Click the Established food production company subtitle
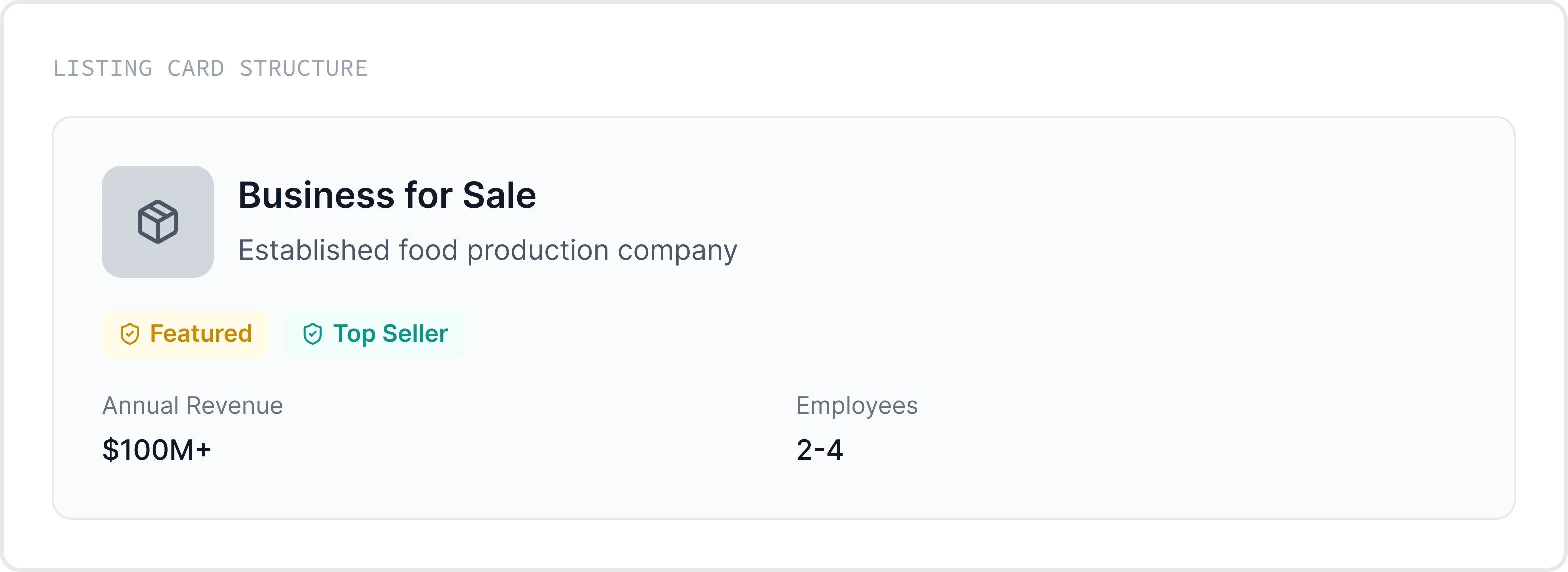Screen dimensions: 1568x572 click(487, 249)
